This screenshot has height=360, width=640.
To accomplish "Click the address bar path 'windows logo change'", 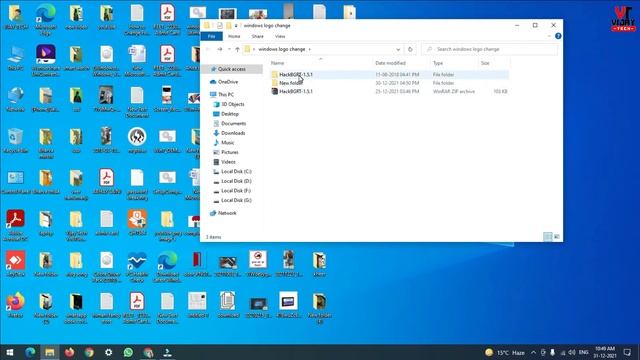I will (x=282, y=49).
